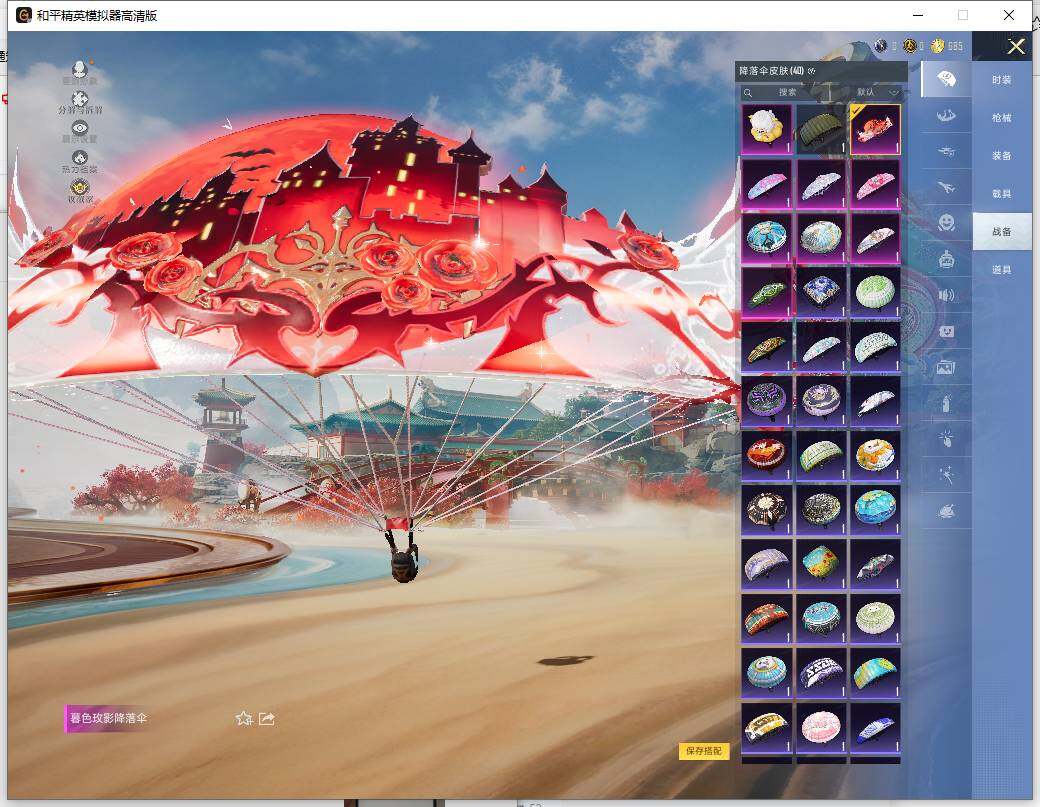
Task: Choose the emoji face category icon
Action: 945,222
